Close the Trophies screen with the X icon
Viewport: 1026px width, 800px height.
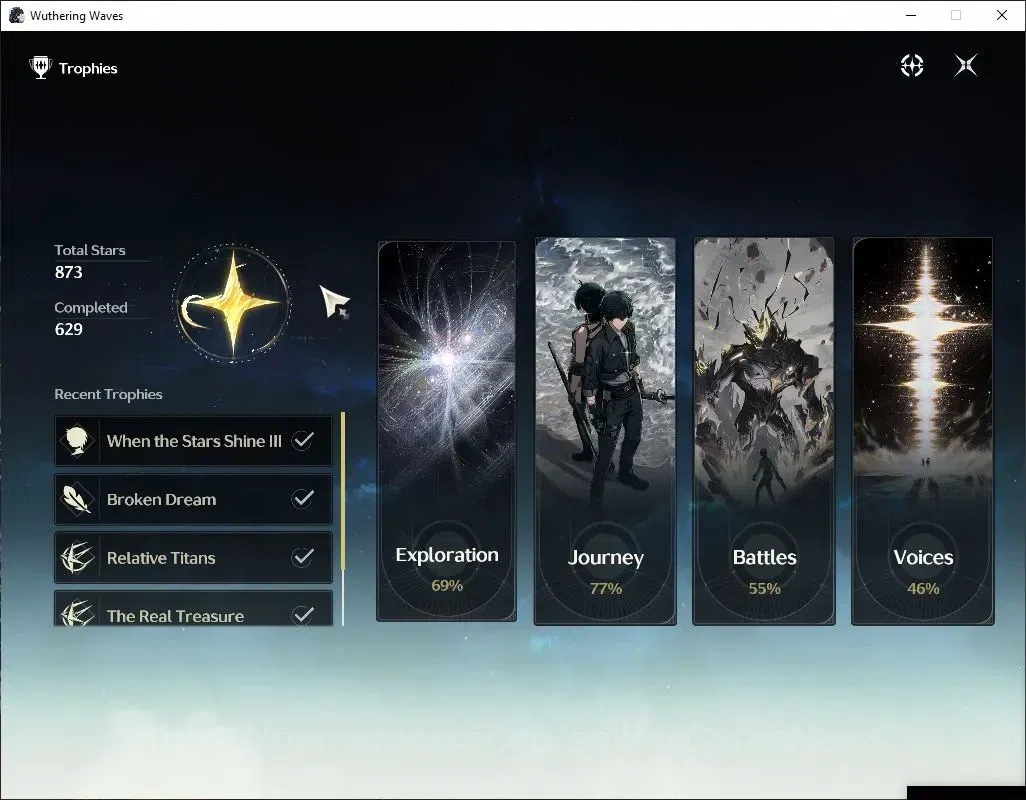[966, 65]
